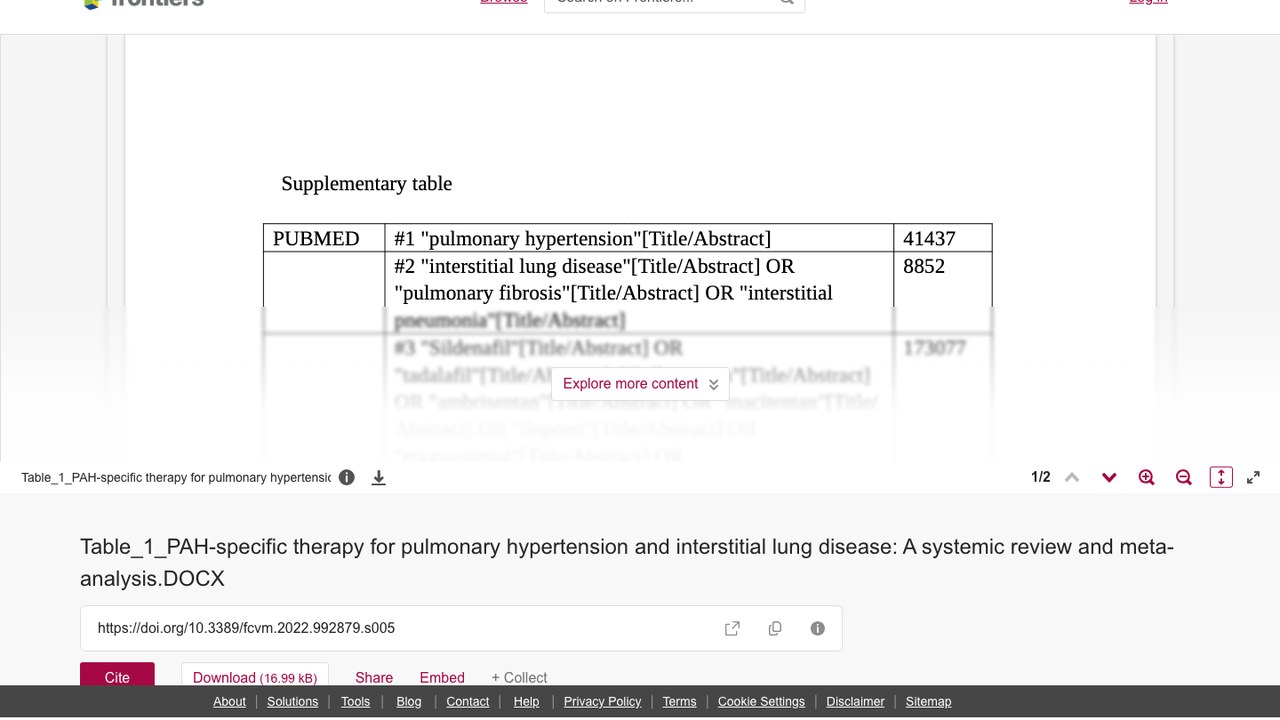Open the Terms footer link
1280x720 pixels.
(x=679, y=702)
